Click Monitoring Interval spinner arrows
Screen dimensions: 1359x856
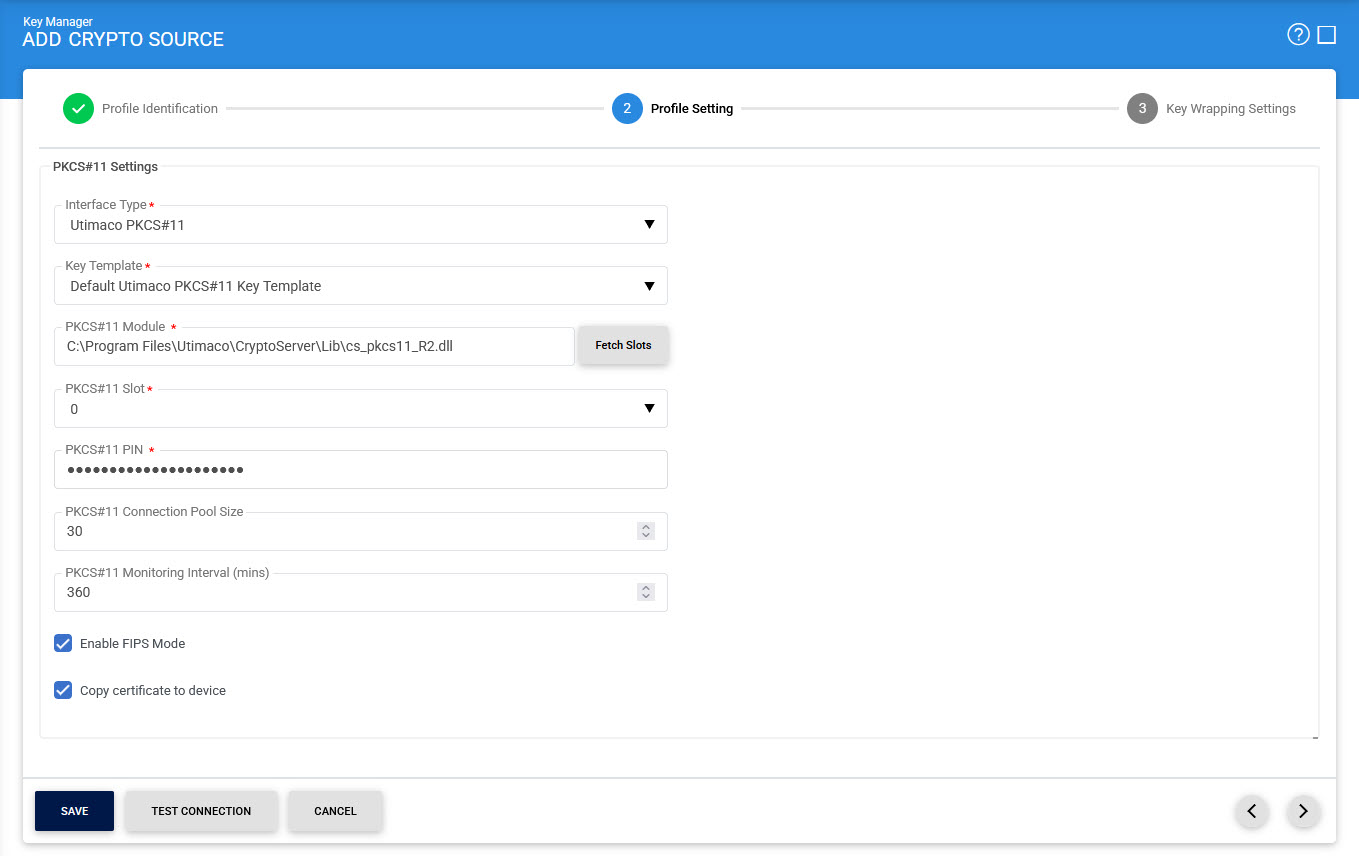(646, 592)
